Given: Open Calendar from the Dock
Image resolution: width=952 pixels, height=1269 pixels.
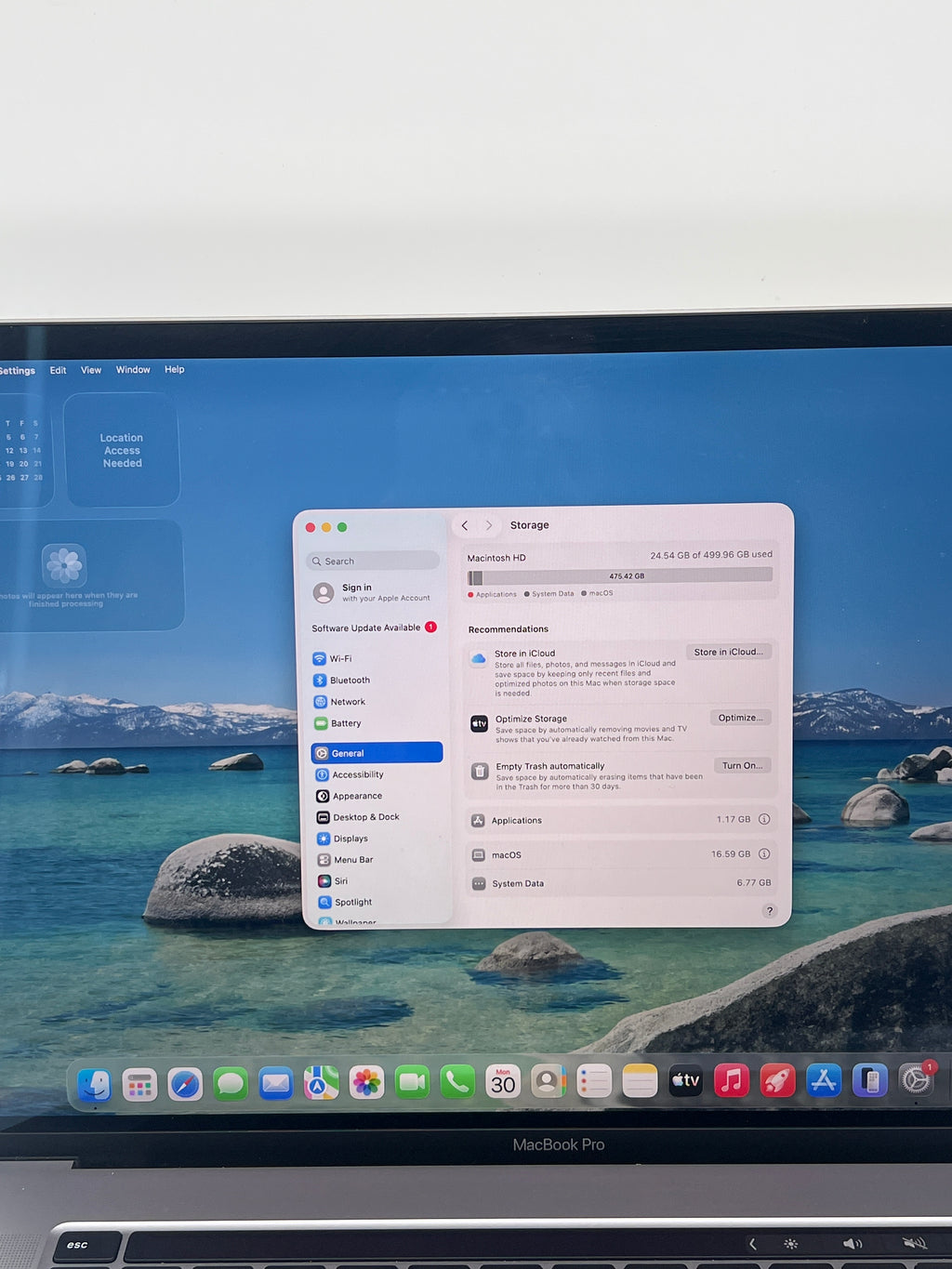Looking at the screenshot, I should coord(503,1082).
